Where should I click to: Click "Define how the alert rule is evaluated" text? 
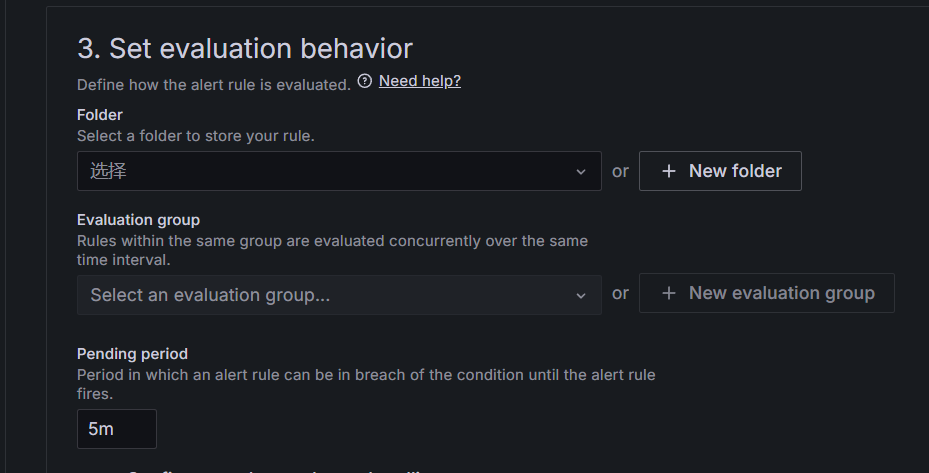[213, 85]
